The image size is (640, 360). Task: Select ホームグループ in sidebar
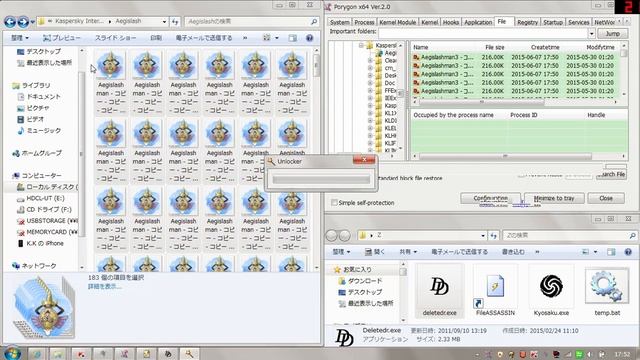[37, 153]
